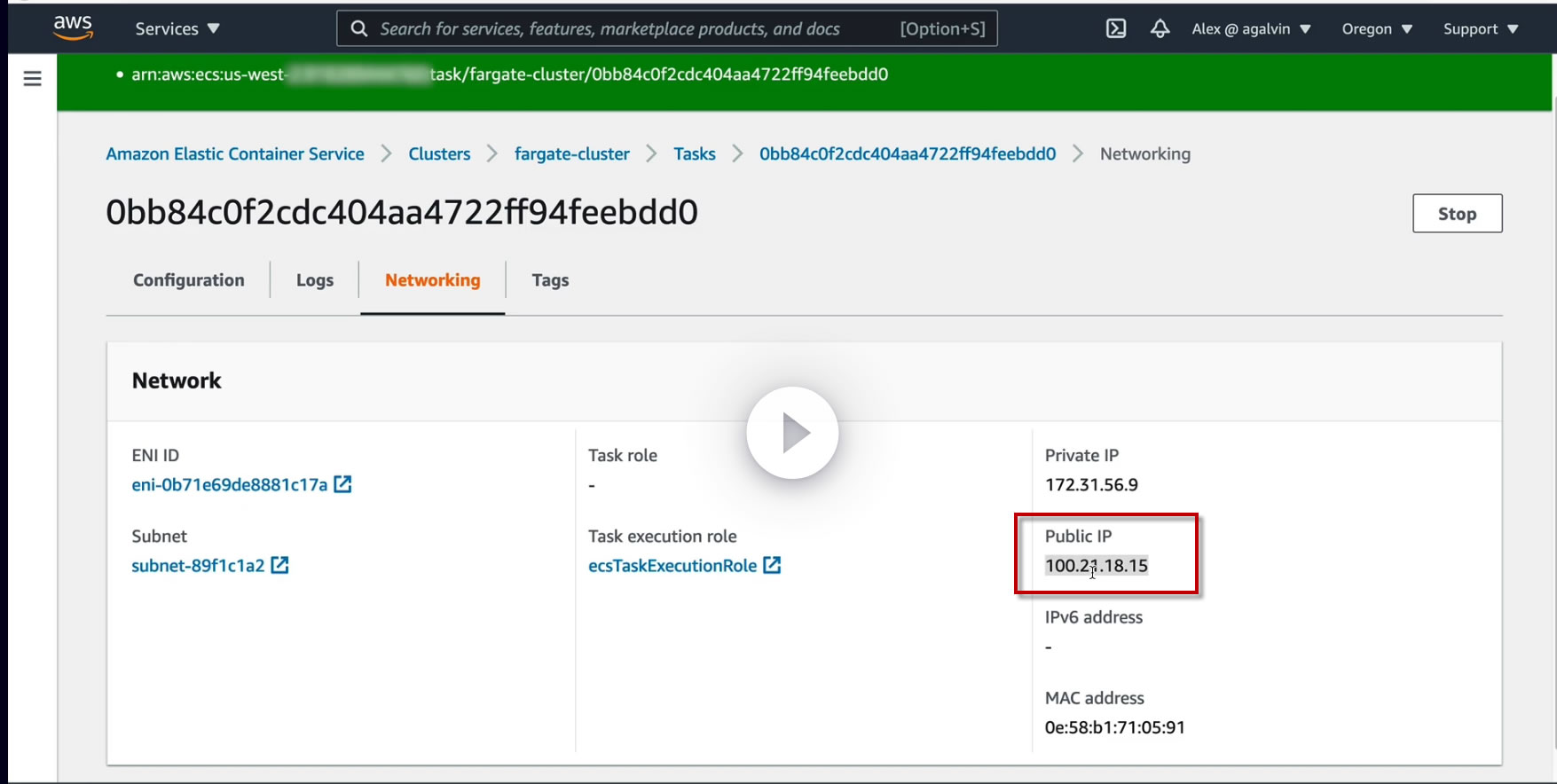
Task: Switch to the Logs tab
Action: pyautogui.click(x=315, y=280)
